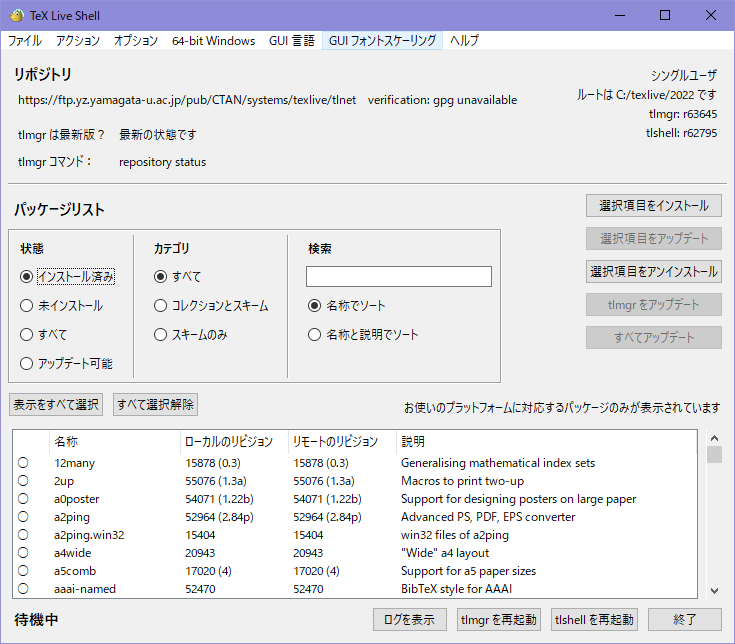This screenshot has height=644, width=735.
Task: Open the アクション menu
Action: 78,41
